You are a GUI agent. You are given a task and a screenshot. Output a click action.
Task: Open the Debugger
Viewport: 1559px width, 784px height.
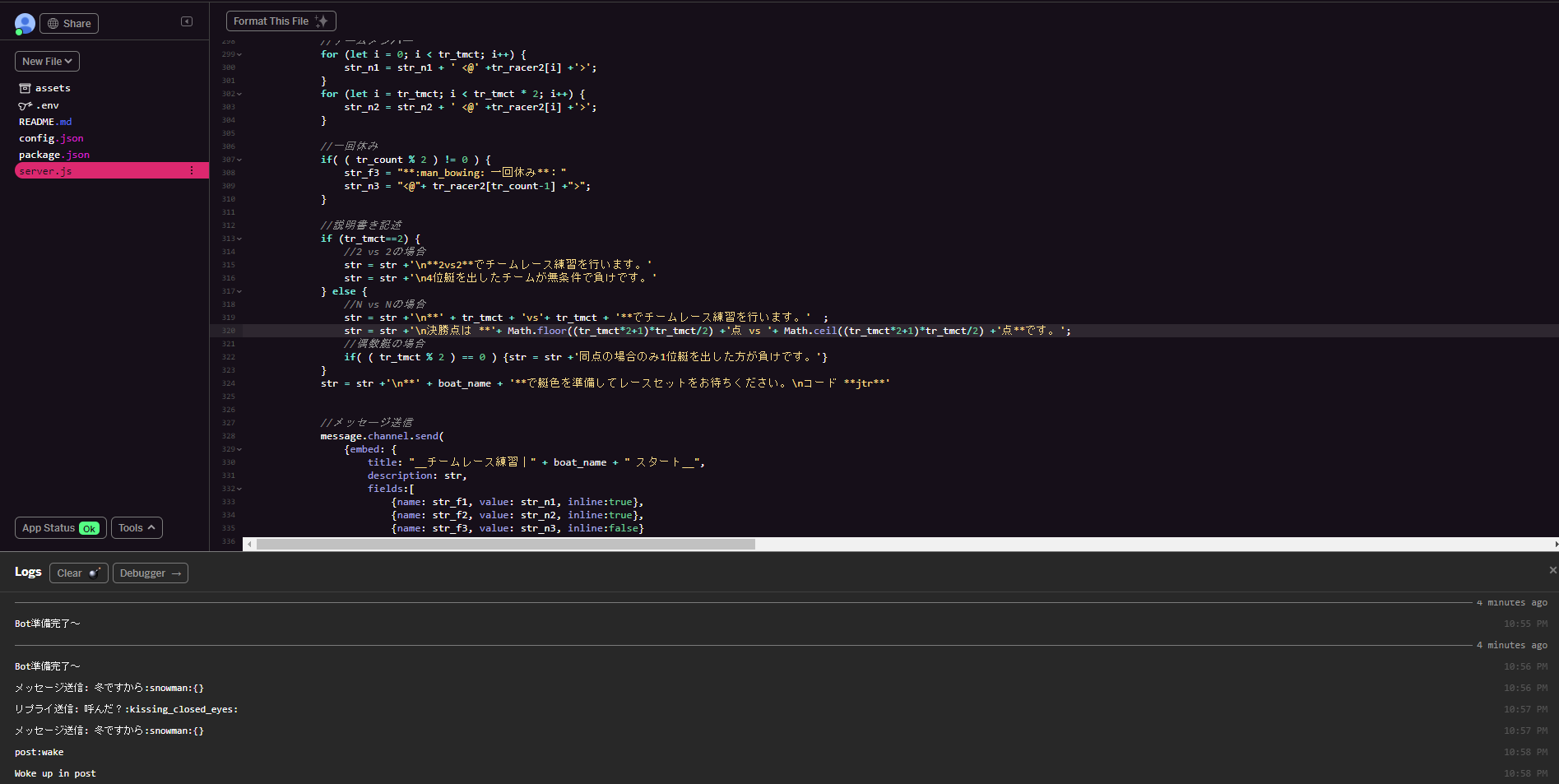pyautogui.click(x=150, y=573)
